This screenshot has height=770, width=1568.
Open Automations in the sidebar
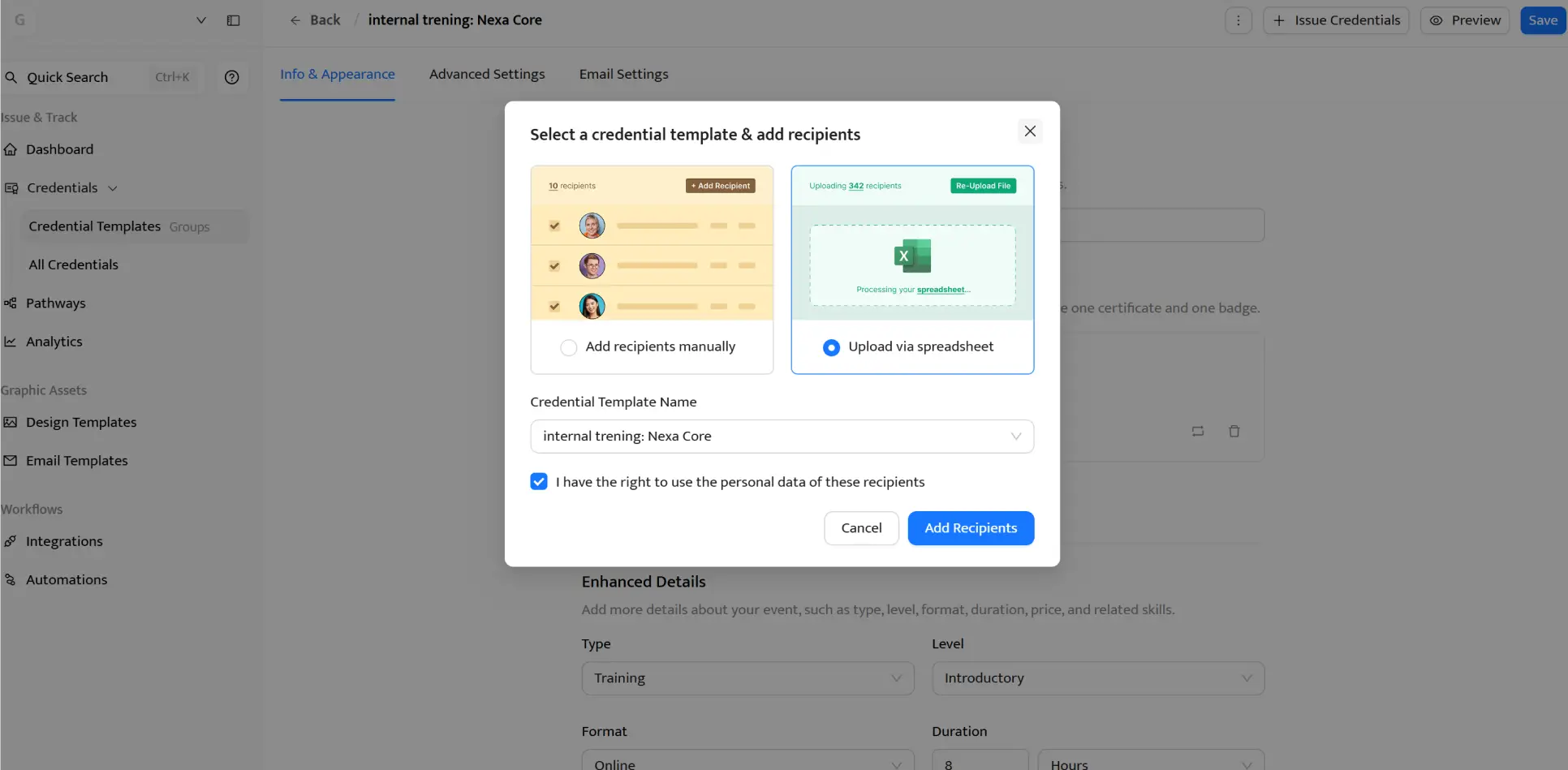click(x=67, y=579)
